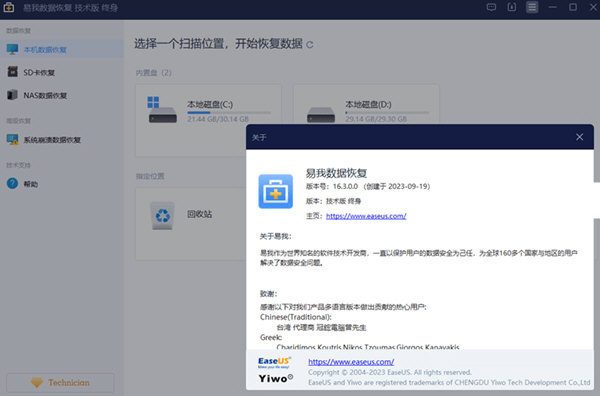Select 本地磁盘(C:) drive card
Viewport: 600px width, 396px height.
[209, 121]
